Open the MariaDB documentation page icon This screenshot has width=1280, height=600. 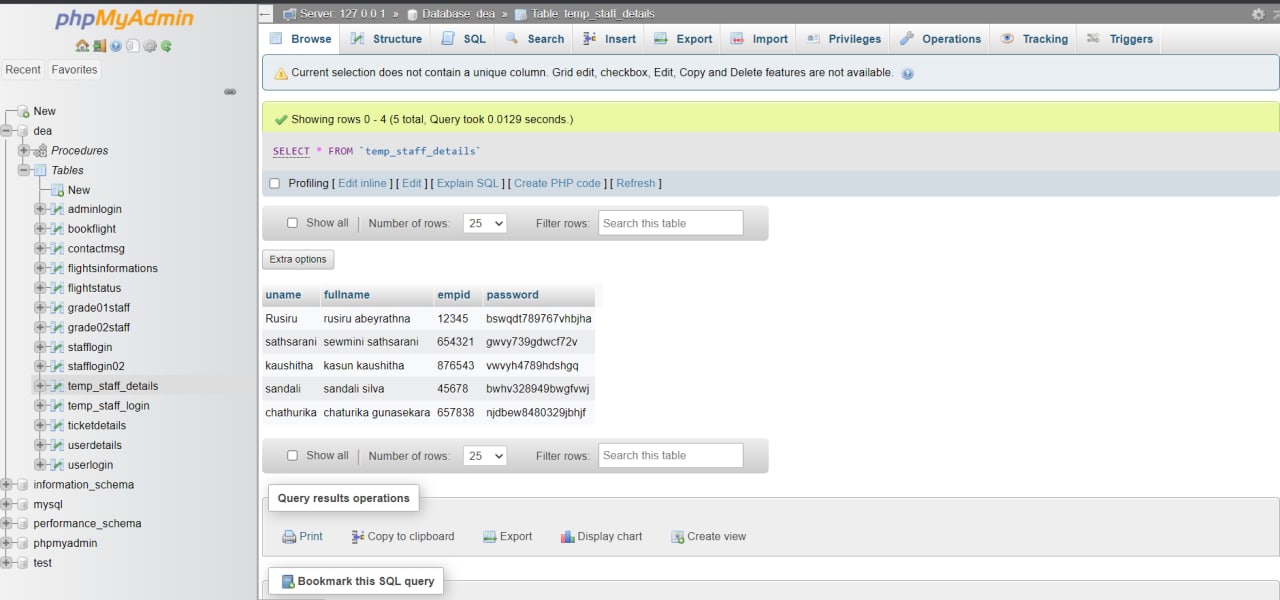click(133, 46)
